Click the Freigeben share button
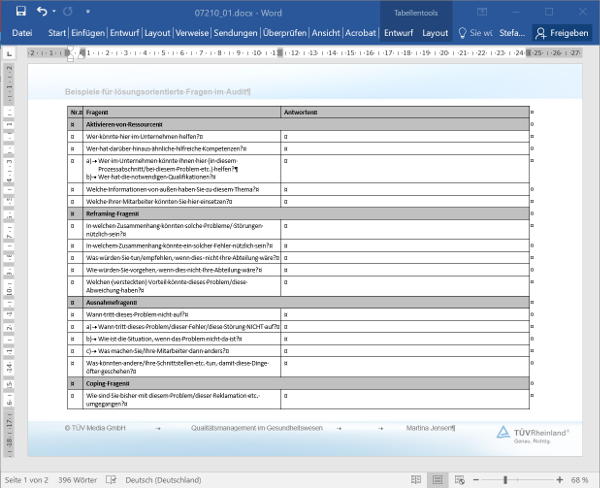The image size is (600, 488). 562,32
